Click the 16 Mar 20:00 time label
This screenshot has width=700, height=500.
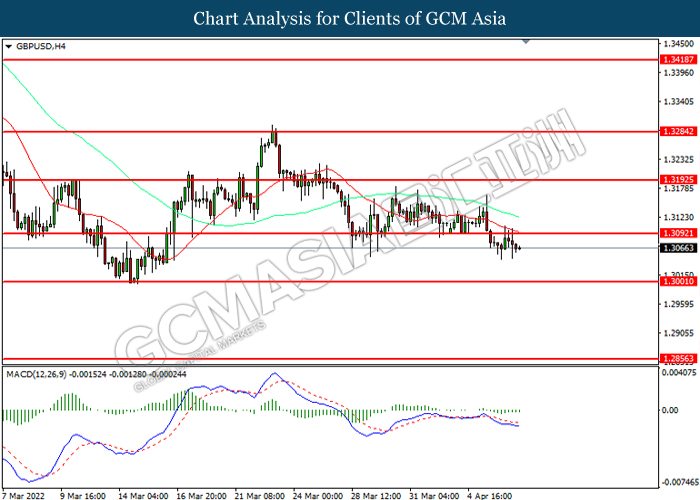[x=201, y=496]
